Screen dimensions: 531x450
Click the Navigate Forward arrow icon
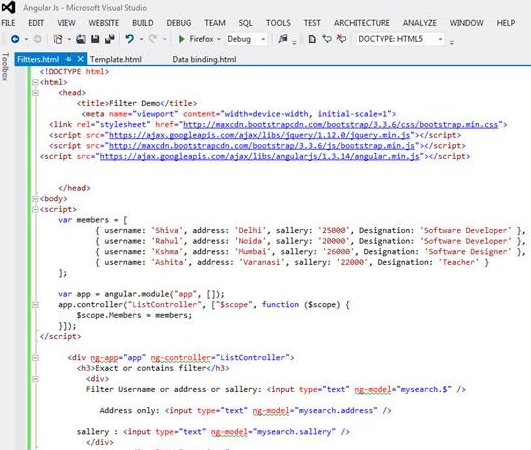click(x=38, y=39)
